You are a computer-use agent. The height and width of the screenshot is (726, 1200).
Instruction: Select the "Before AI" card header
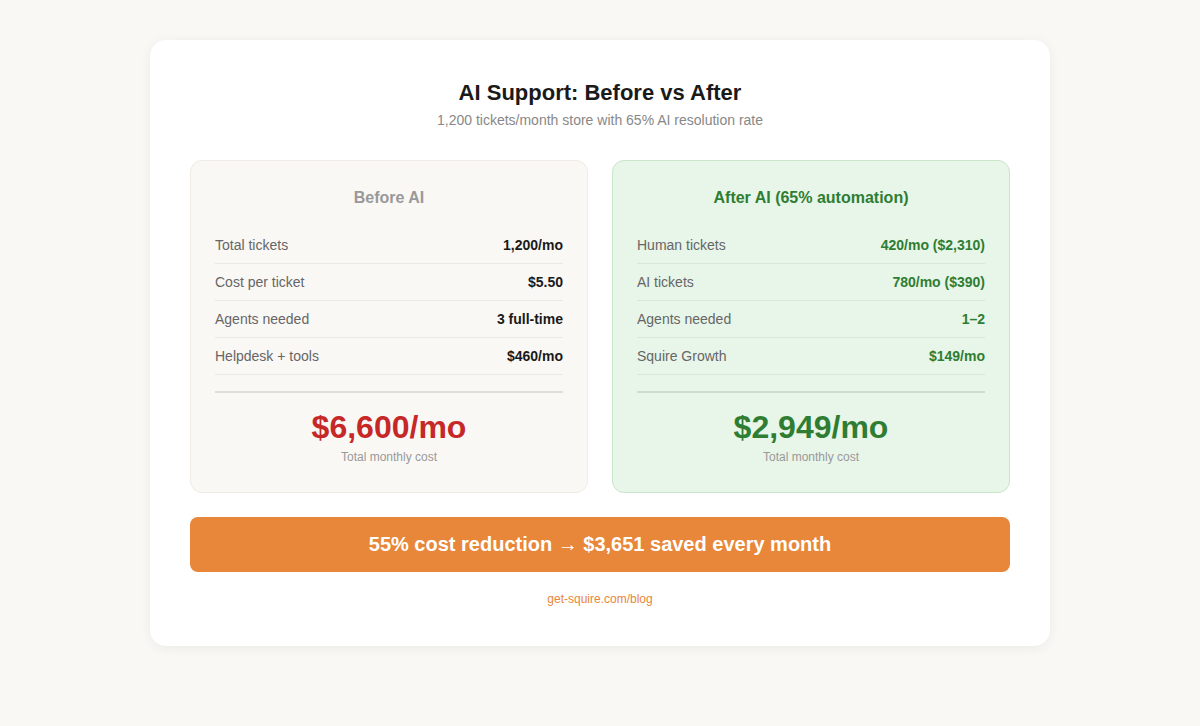point(388,197)
